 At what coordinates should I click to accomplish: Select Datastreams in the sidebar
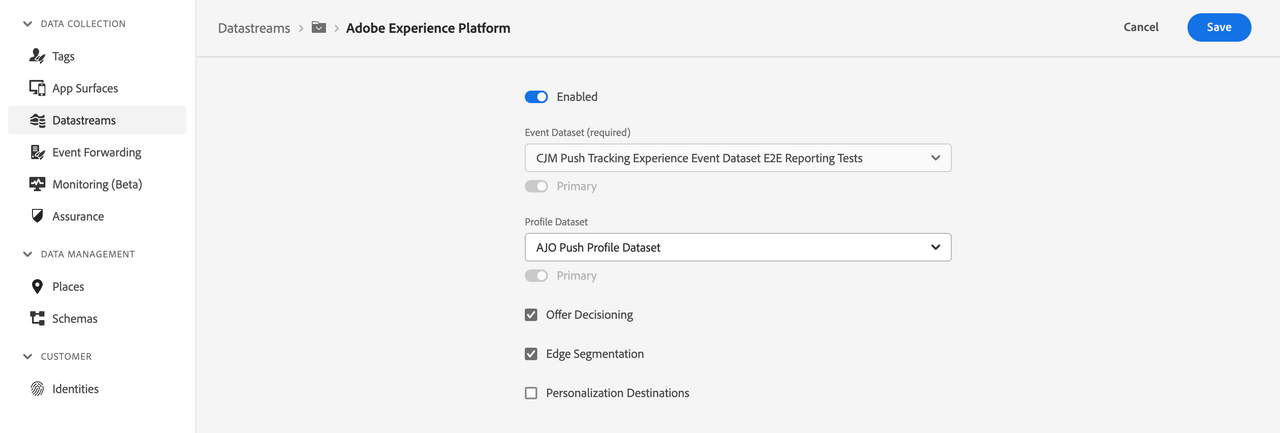click(x=97, y=120)
